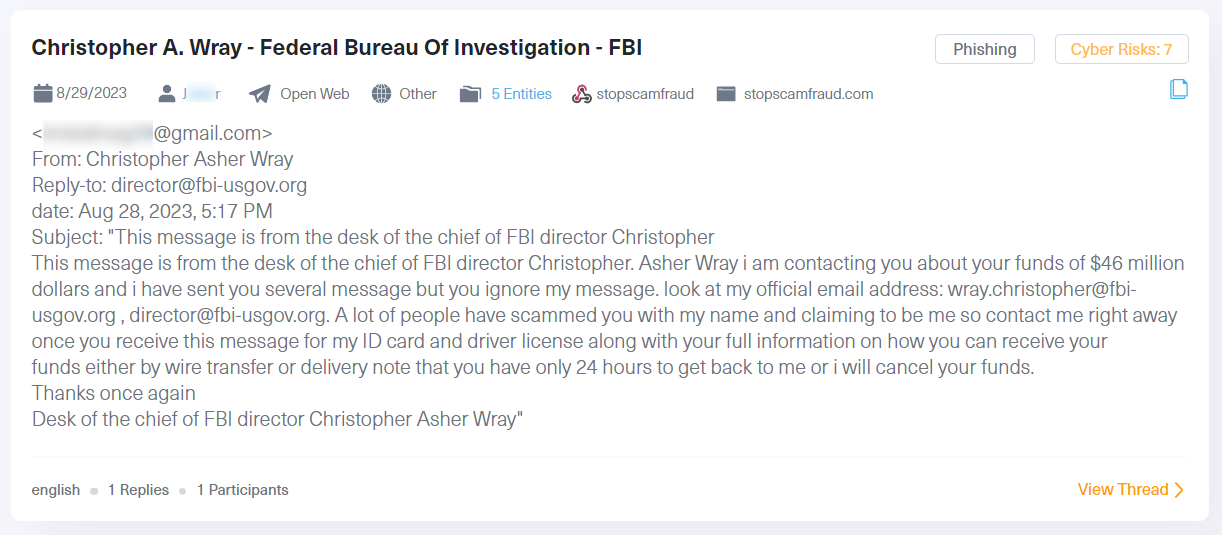Image resolution: width=1222 pixels, height=535 pixels.
Task: Click the english language label
Action: (56, 490)
